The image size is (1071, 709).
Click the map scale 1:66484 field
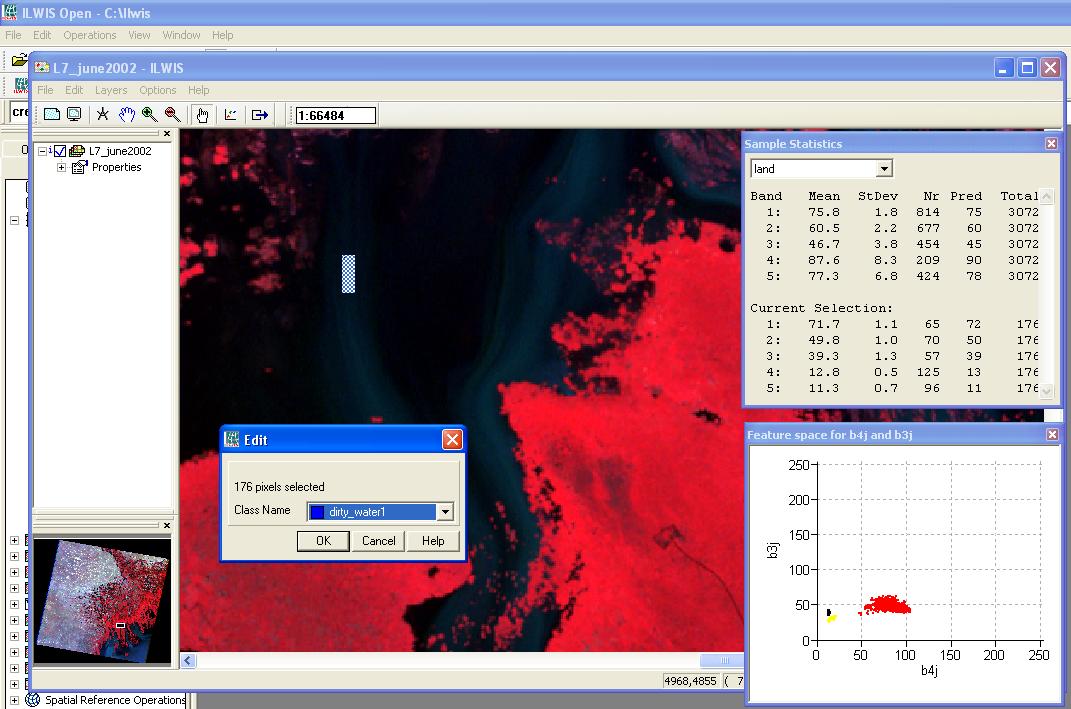[335, 116]
